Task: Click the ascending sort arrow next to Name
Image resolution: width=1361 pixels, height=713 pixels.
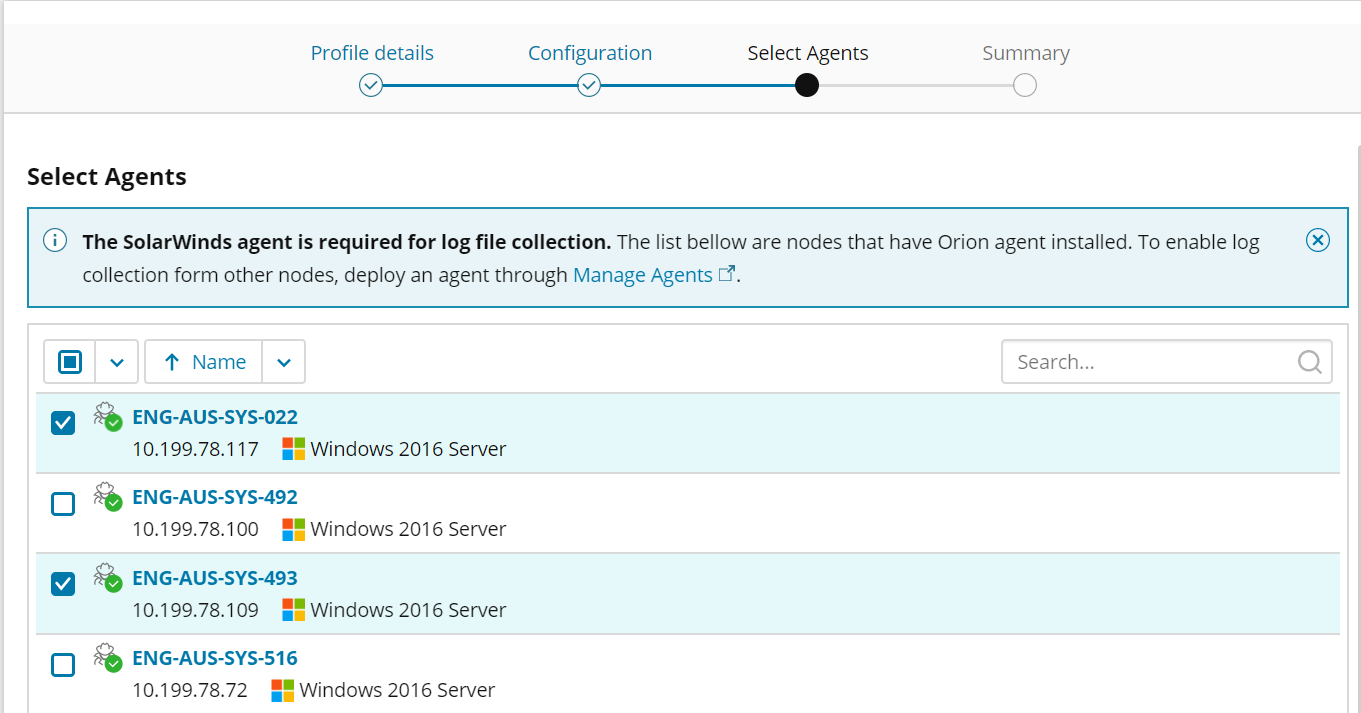Action: (x=171, y=362)
